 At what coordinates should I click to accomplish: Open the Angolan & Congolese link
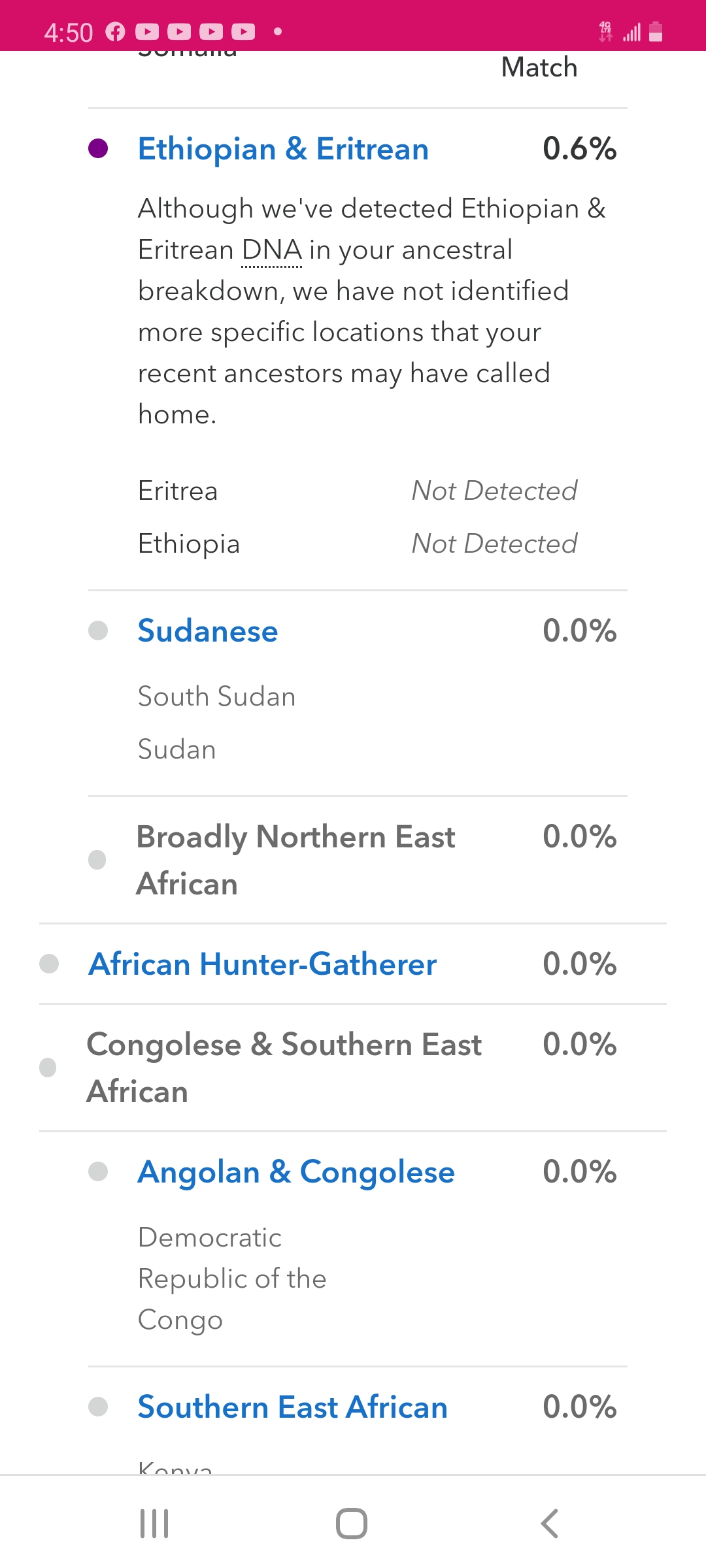point(296,1172)
